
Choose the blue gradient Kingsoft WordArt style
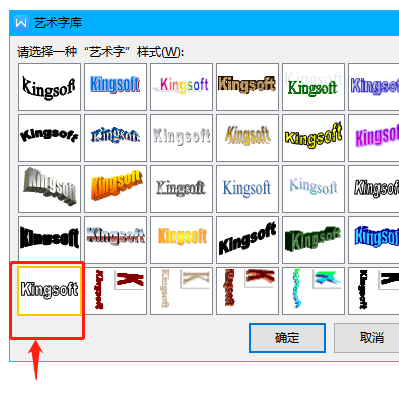click(x=115, y=87)
